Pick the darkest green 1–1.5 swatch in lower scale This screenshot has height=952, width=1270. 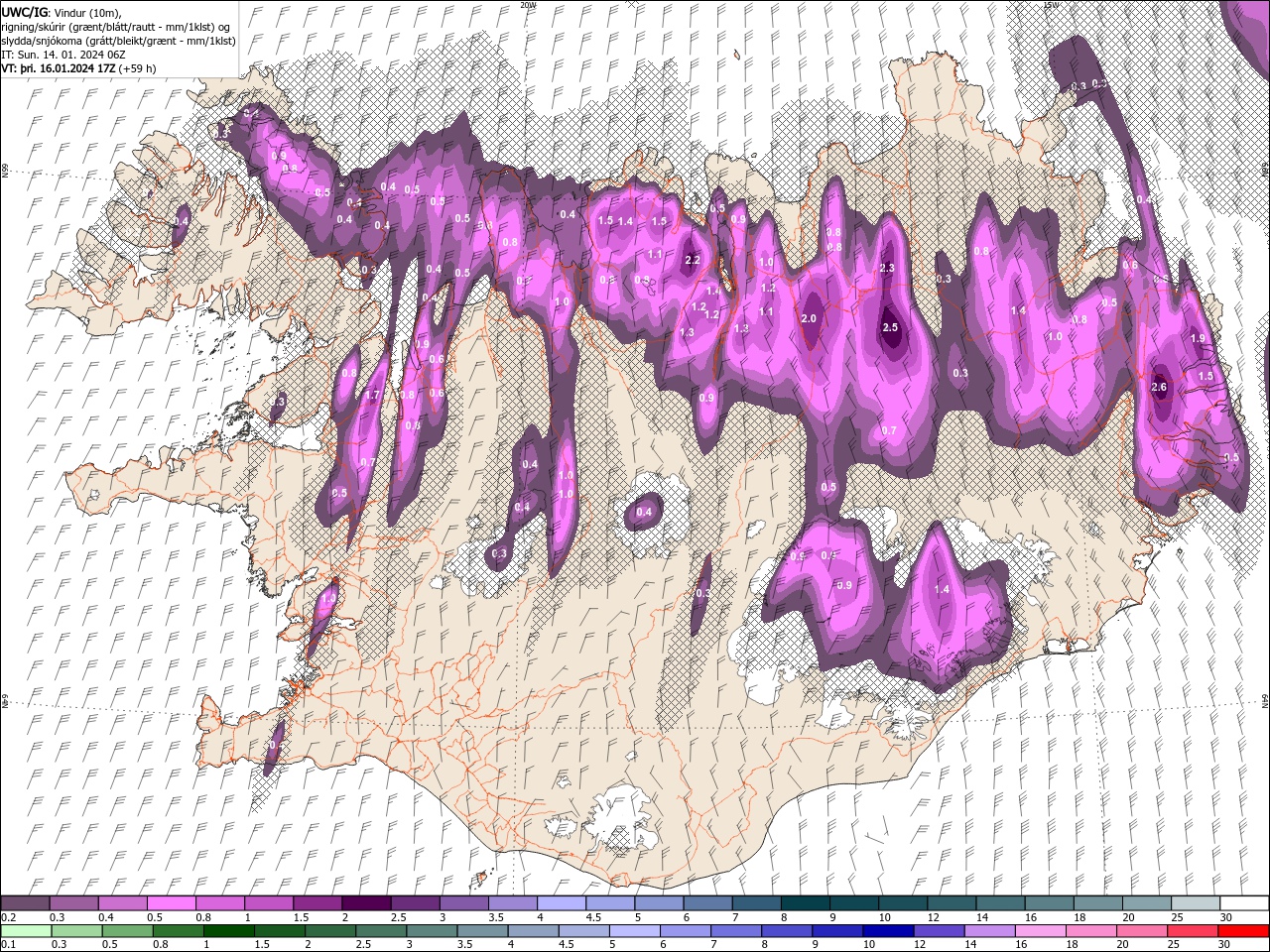pos(231,931)
